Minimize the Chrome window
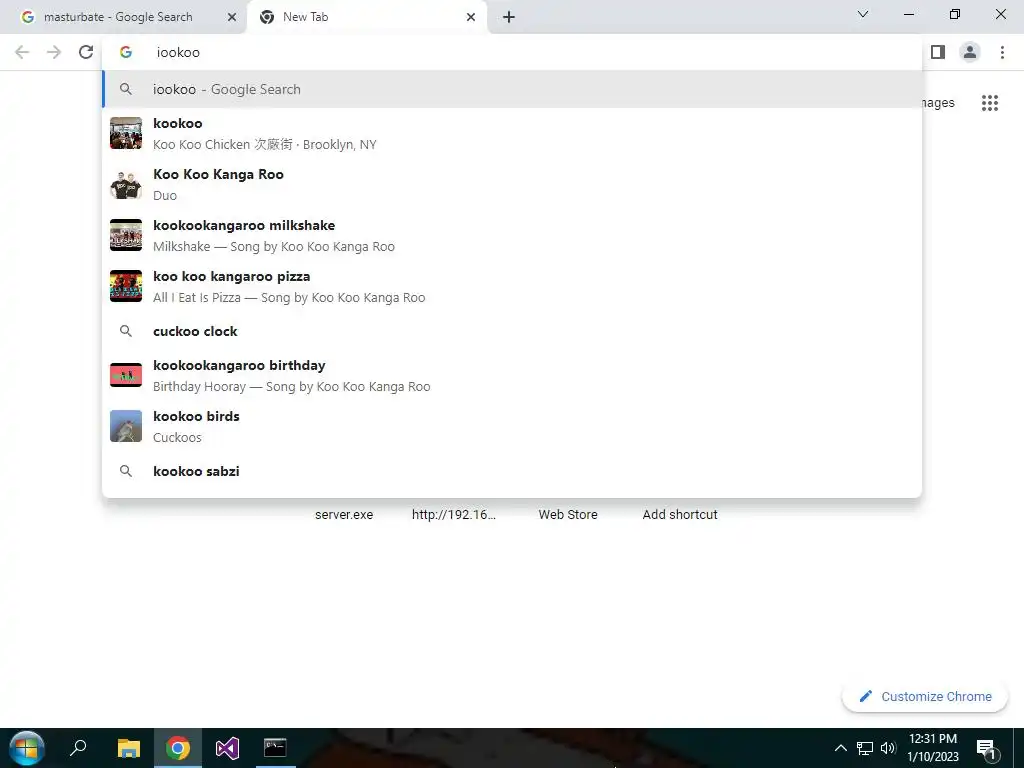Screen dimensions: 1024x768 [x=909, y=14]
